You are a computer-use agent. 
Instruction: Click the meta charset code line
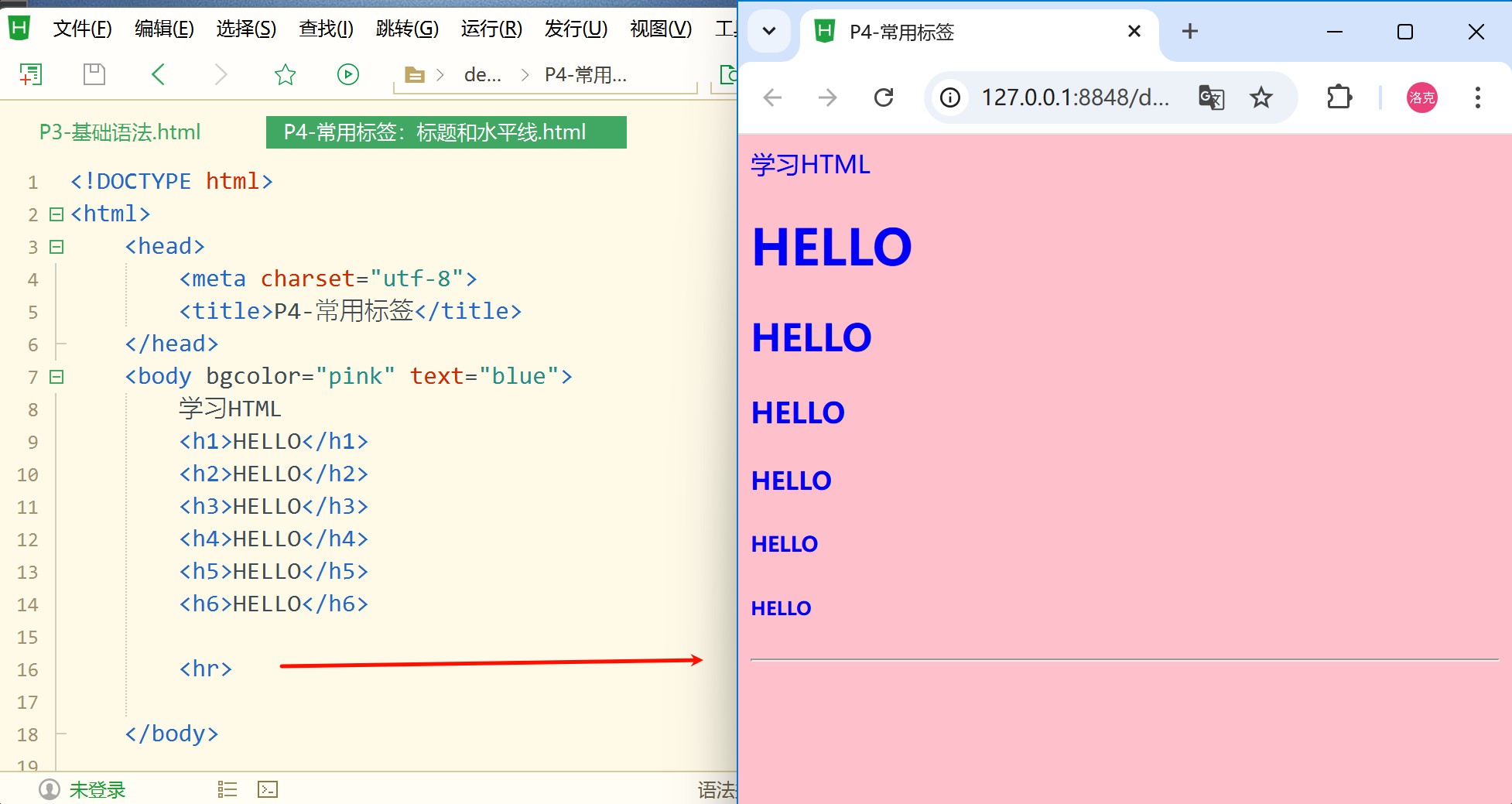pyautogui.click(x=328, y=279)
